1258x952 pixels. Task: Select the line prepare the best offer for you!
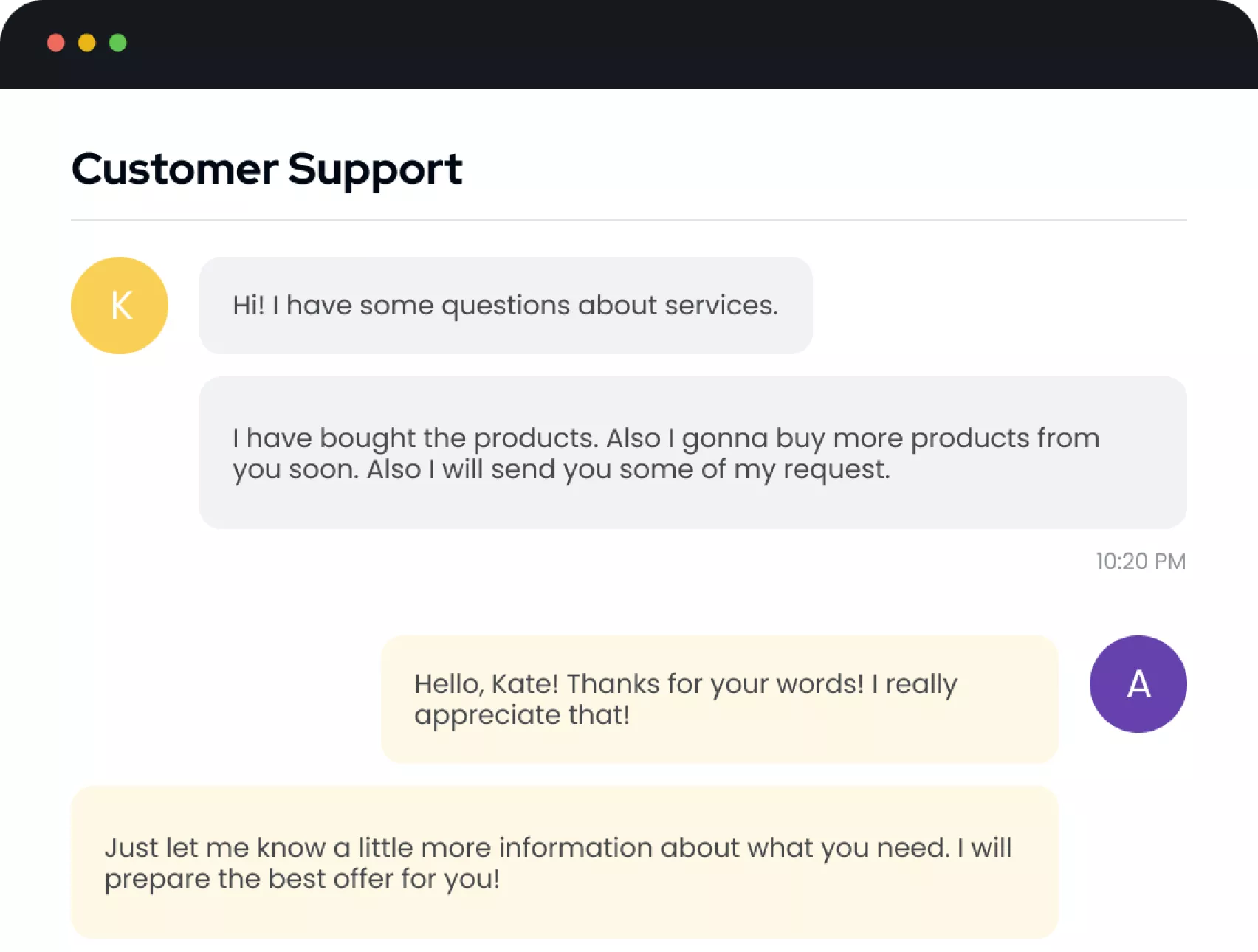[x=303, y=879]
